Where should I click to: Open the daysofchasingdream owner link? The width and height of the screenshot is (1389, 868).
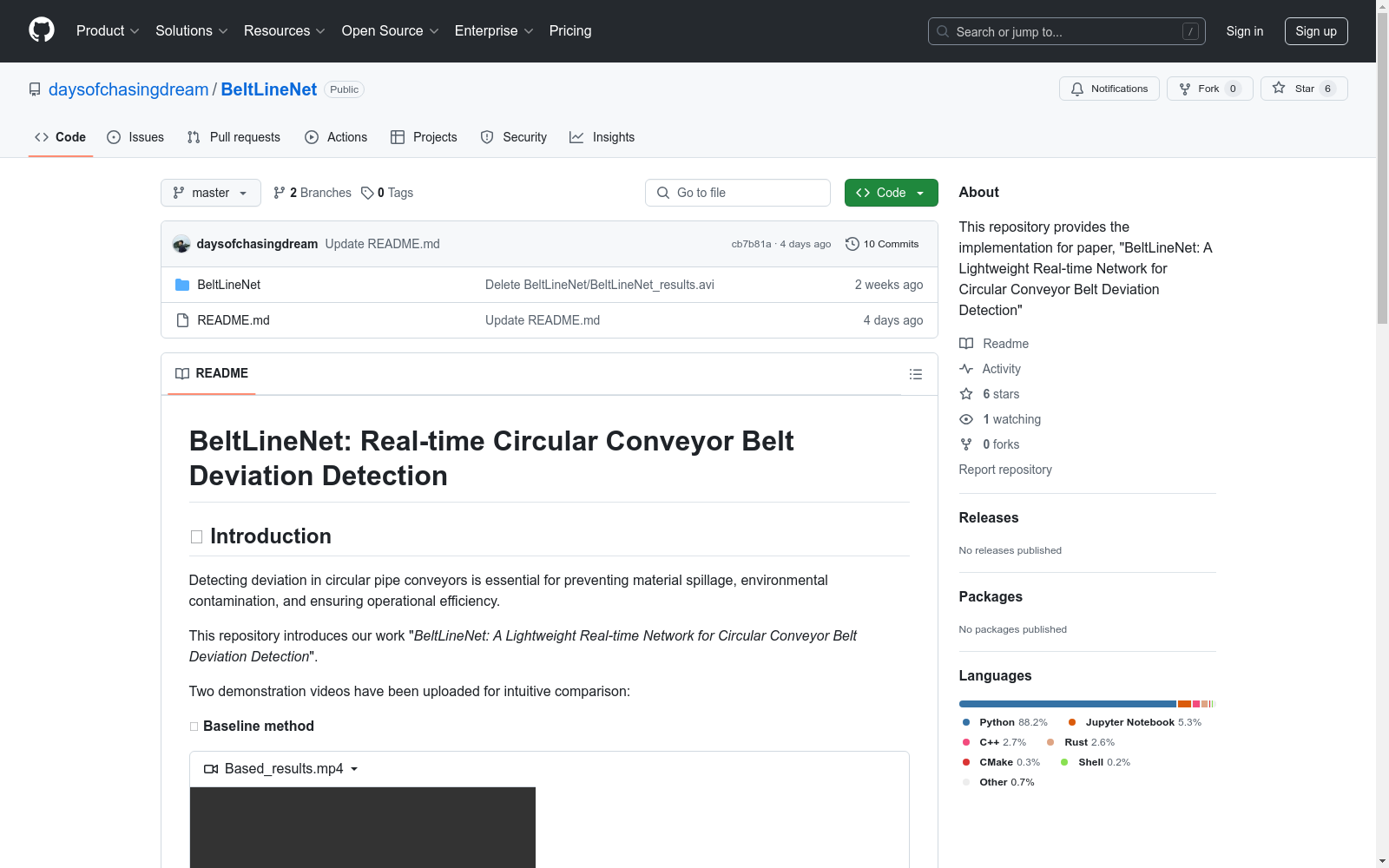[x=128, y=89]
